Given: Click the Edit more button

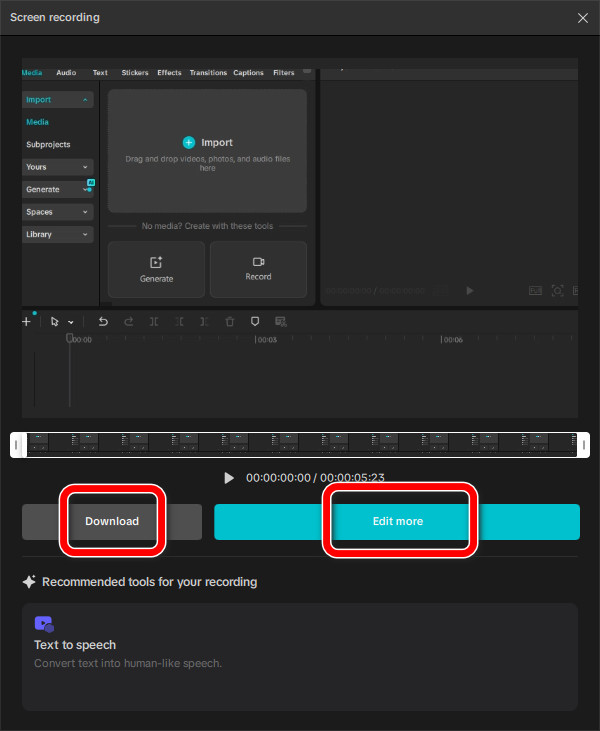Looking at the screenshot, I should [x=397, y=522].
